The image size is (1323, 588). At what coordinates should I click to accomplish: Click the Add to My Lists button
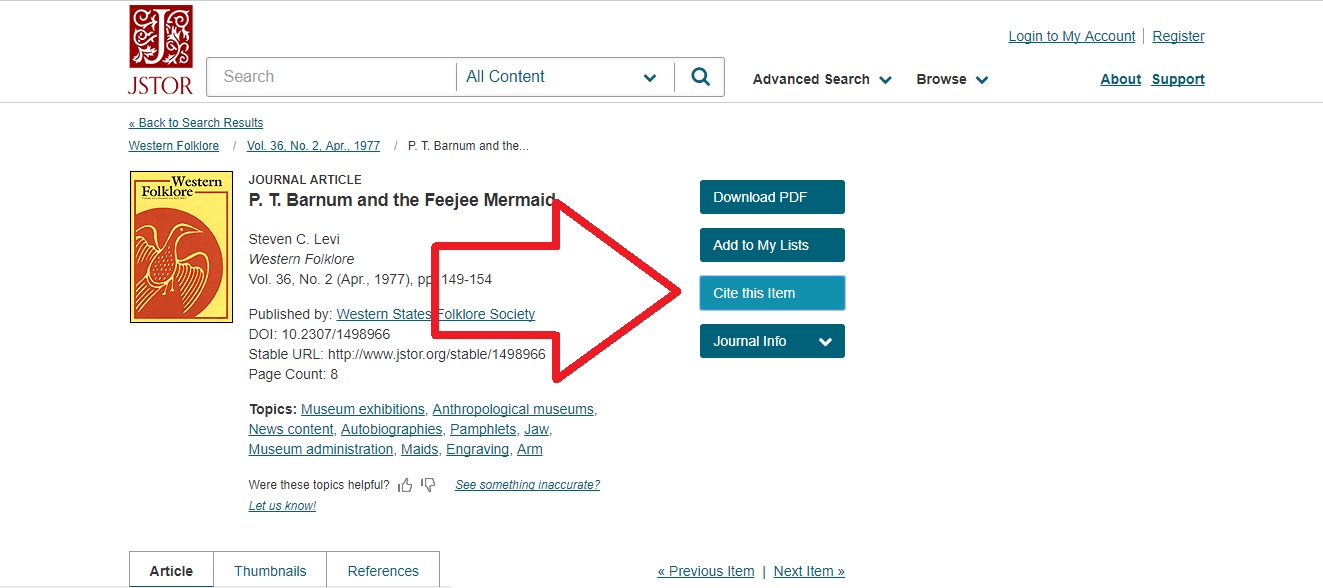(x=772, y=245)
